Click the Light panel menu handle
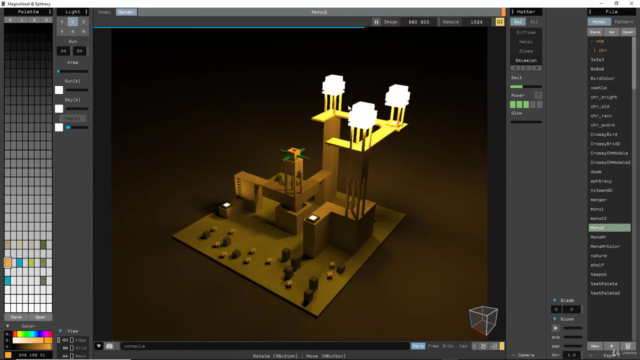Screen dimensions: 640x360 [x=87, y=12]
